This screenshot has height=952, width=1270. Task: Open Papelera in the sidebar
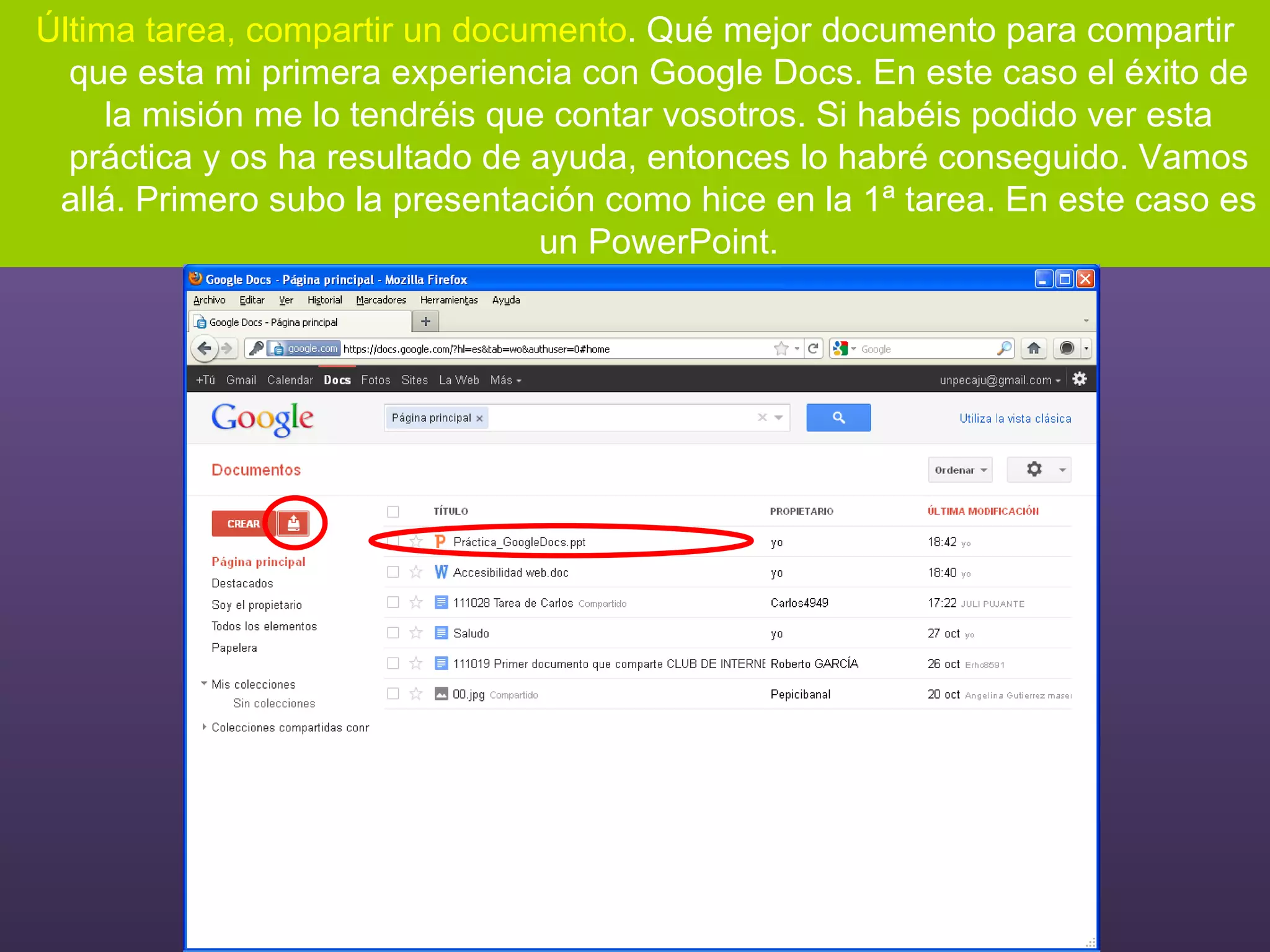234,648
